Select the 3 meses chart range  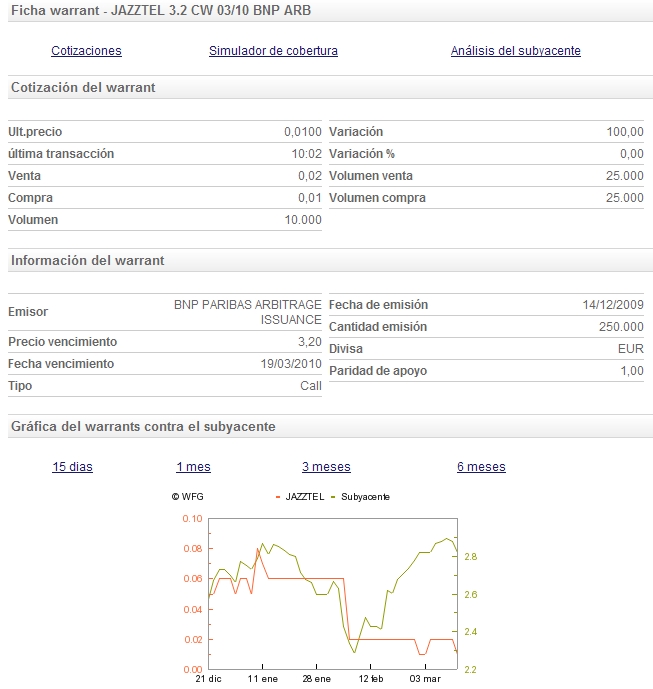click(x=326, y=467)
